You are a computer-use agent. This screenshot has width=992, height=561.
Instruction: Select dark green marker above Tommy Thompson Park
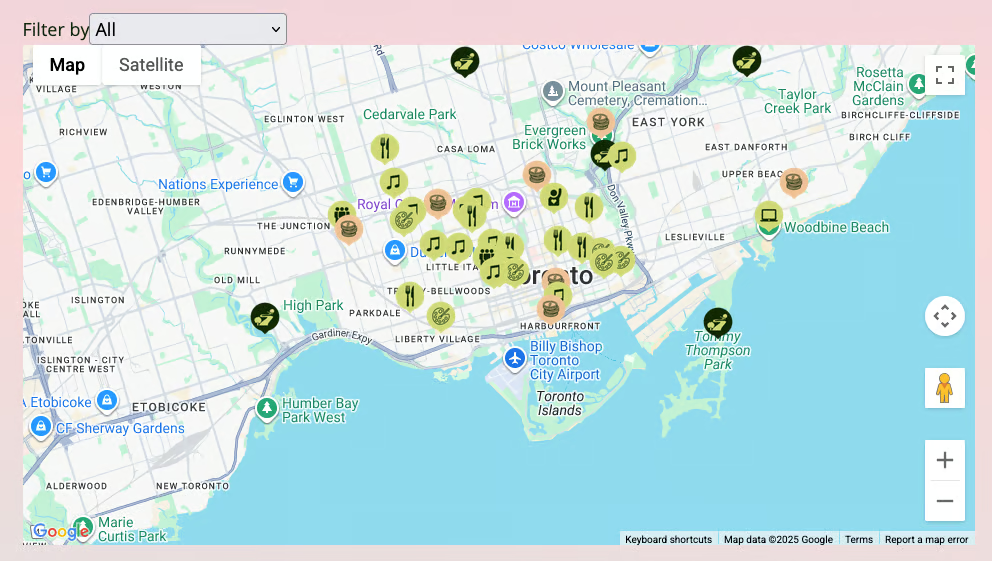tap(718, 322)
